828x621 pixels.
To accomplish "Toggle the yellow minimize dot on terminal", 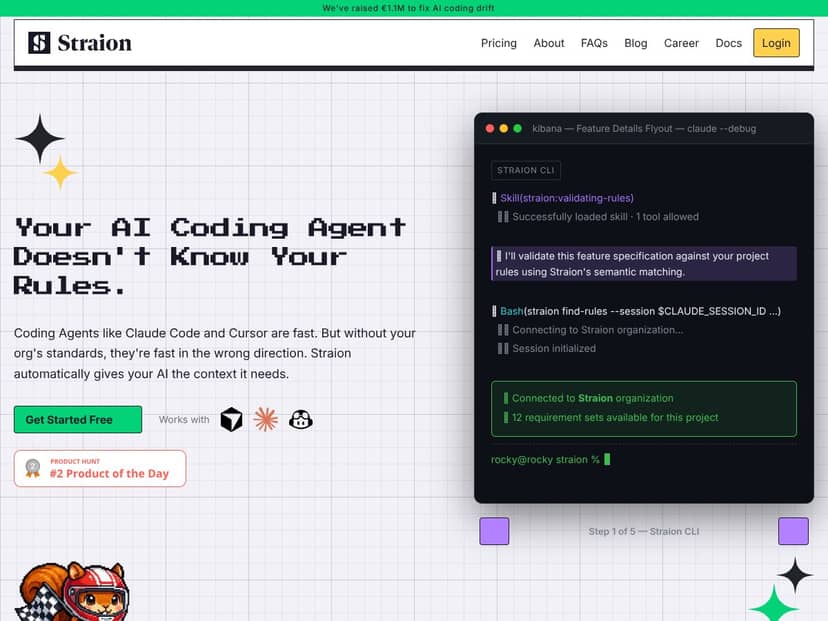I will 503,128.
